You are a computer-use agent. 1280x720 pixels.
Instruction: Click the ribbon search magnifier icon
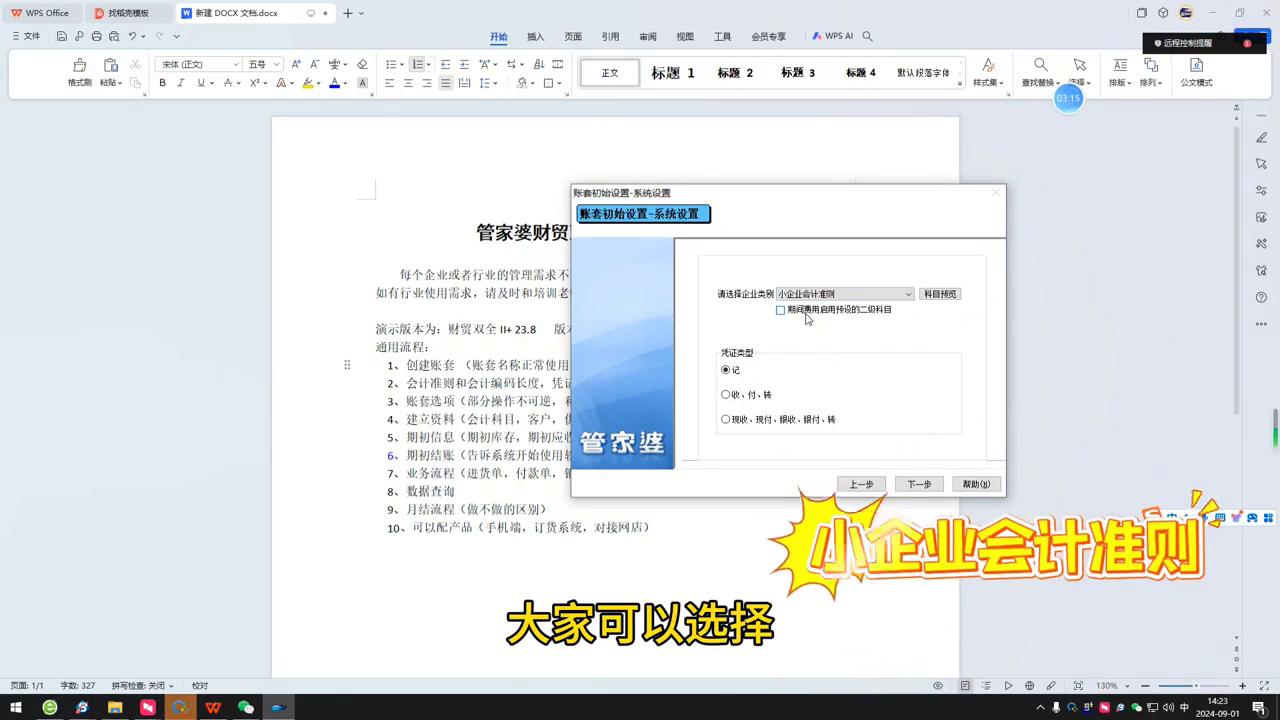(867, 36)
